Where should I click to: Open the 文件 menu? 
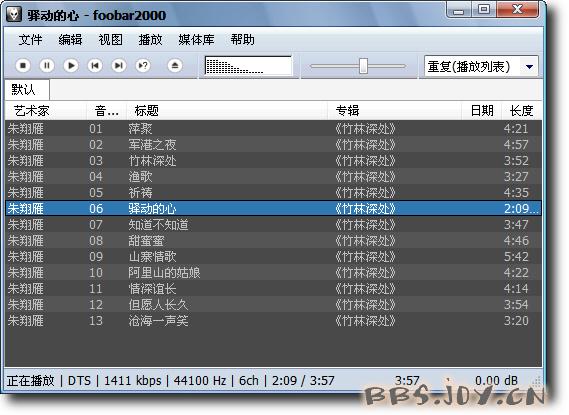(x=30, y=40)
